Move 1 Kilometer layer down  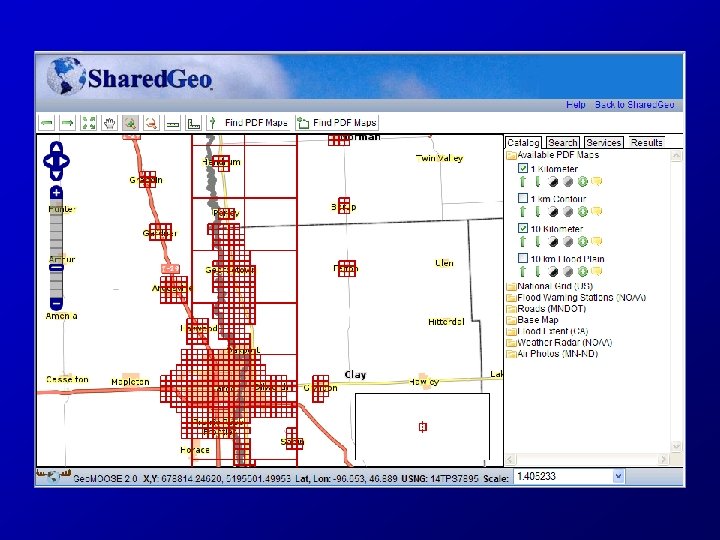coord(537,182)
